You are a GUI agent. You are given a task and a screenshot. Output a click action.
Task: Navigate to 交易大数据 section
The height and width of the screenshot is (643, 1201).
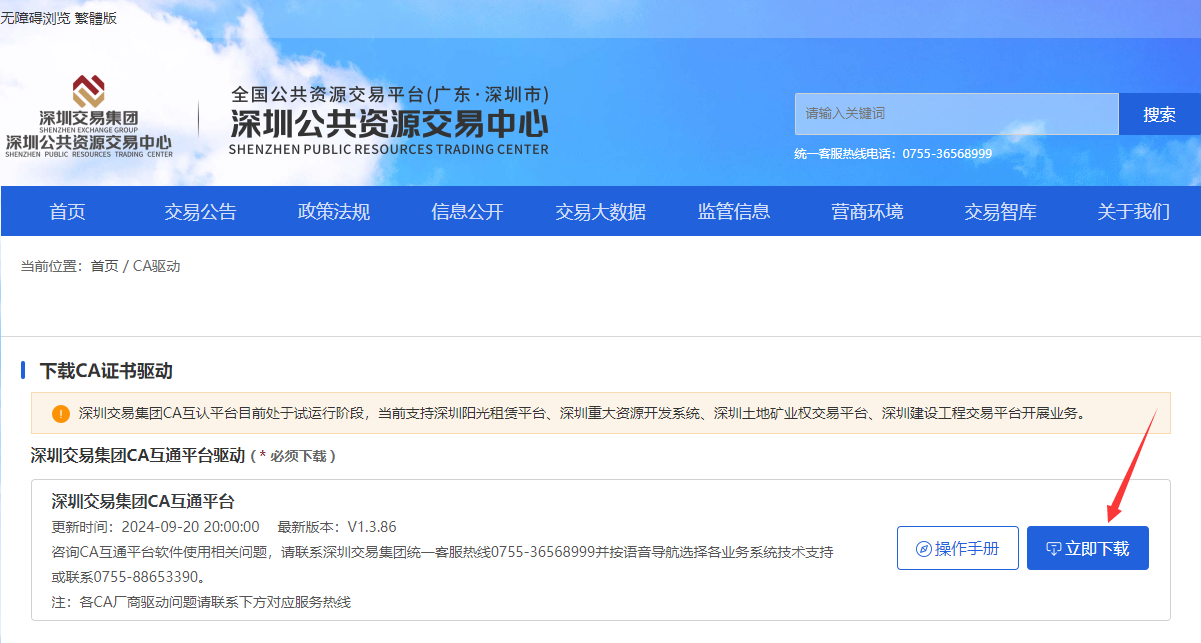(x=601, y=211)
